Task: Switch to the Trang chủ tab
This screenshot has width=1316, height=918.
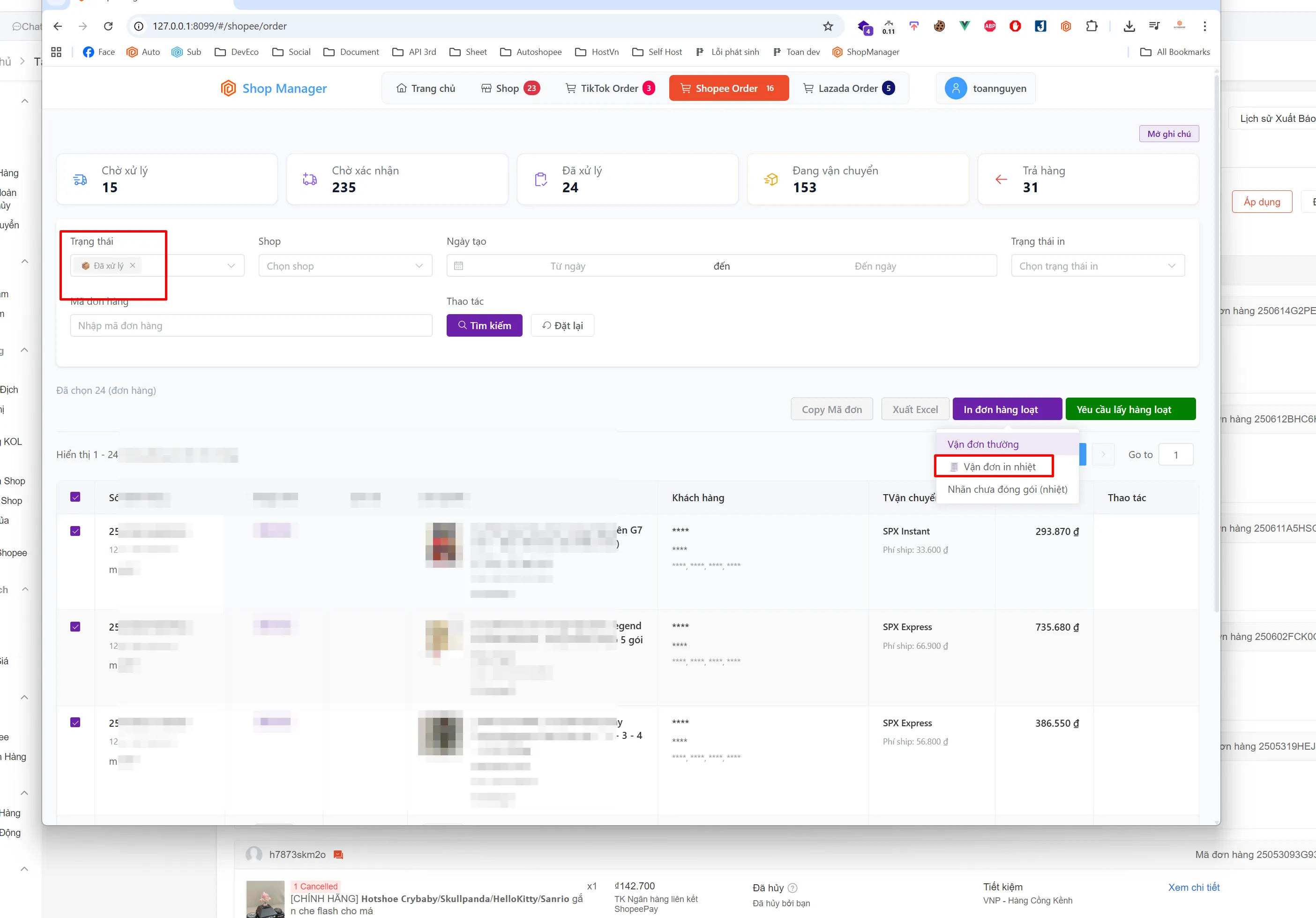Action: pyautogui.click(x=425, y=88)
